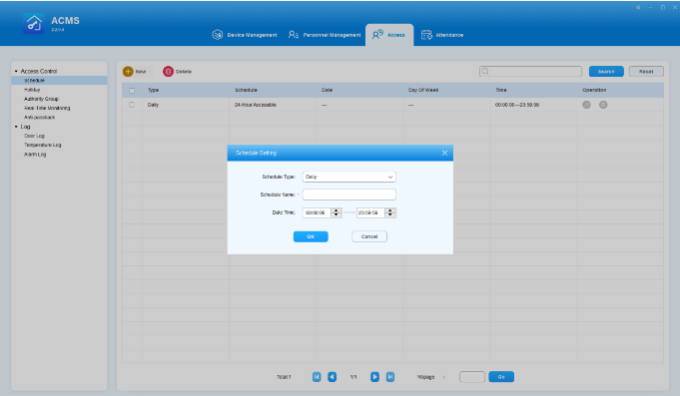The image size is (680, 396).
Task: Check the Daily schedule row checkbox
Action: [132, 105]
